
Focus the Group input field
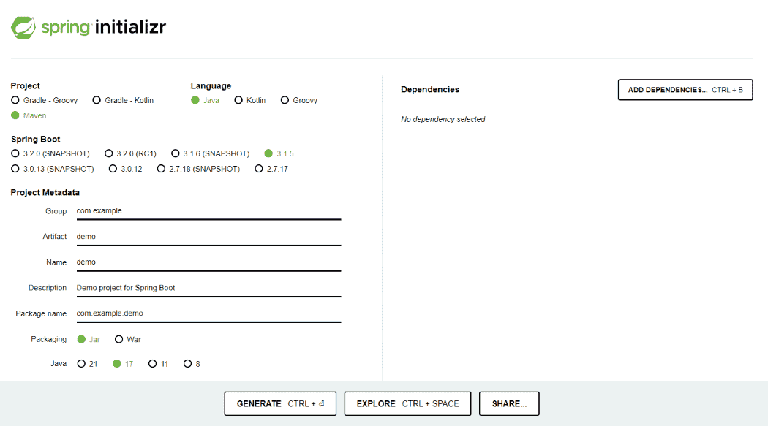209,211
